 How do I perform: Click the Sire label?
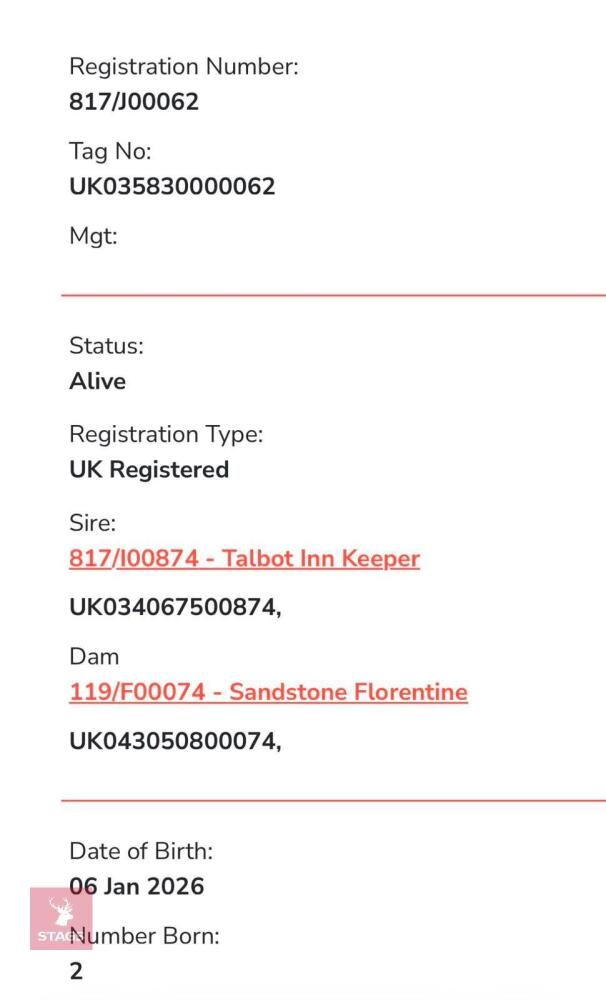point(92,523)
